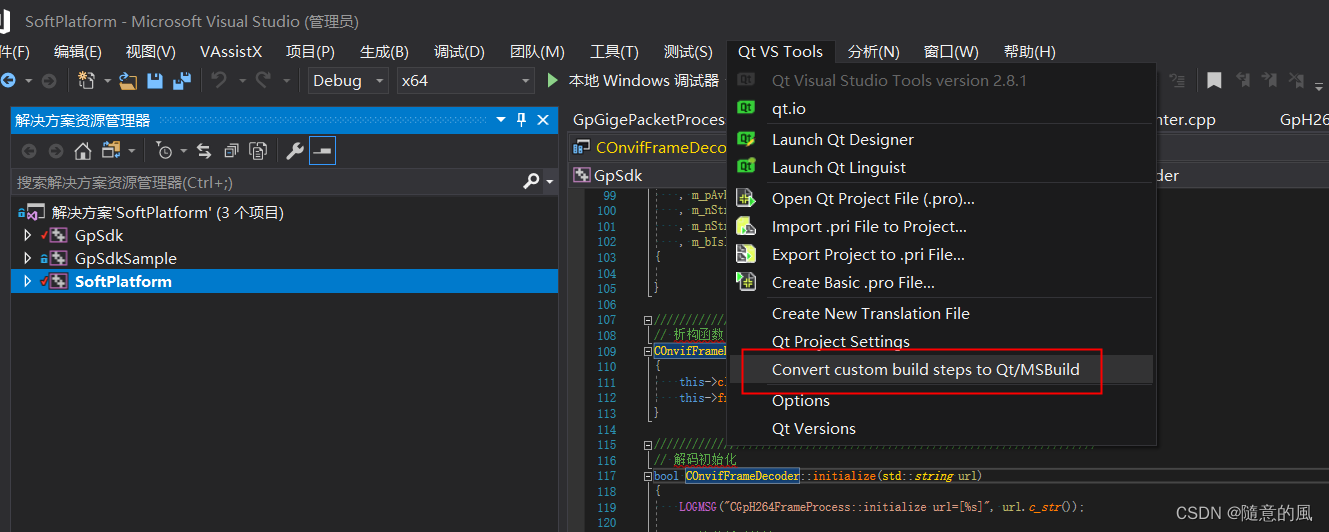This screenshot has width=1329, height=532.
Task: Click the Redo arrow icon
Action: [263, 80]
